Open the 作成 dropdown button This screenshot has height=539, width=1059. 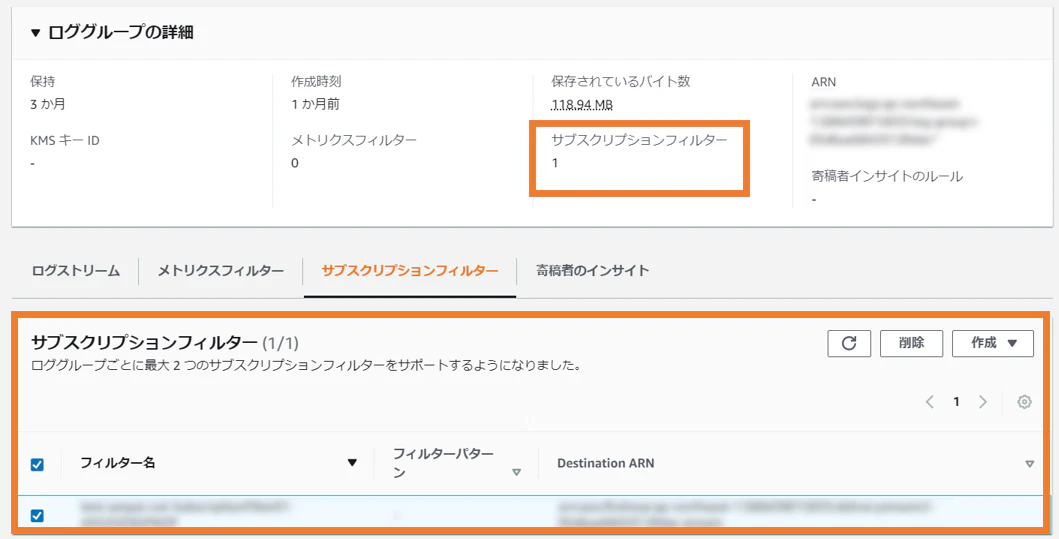(993, 343)
